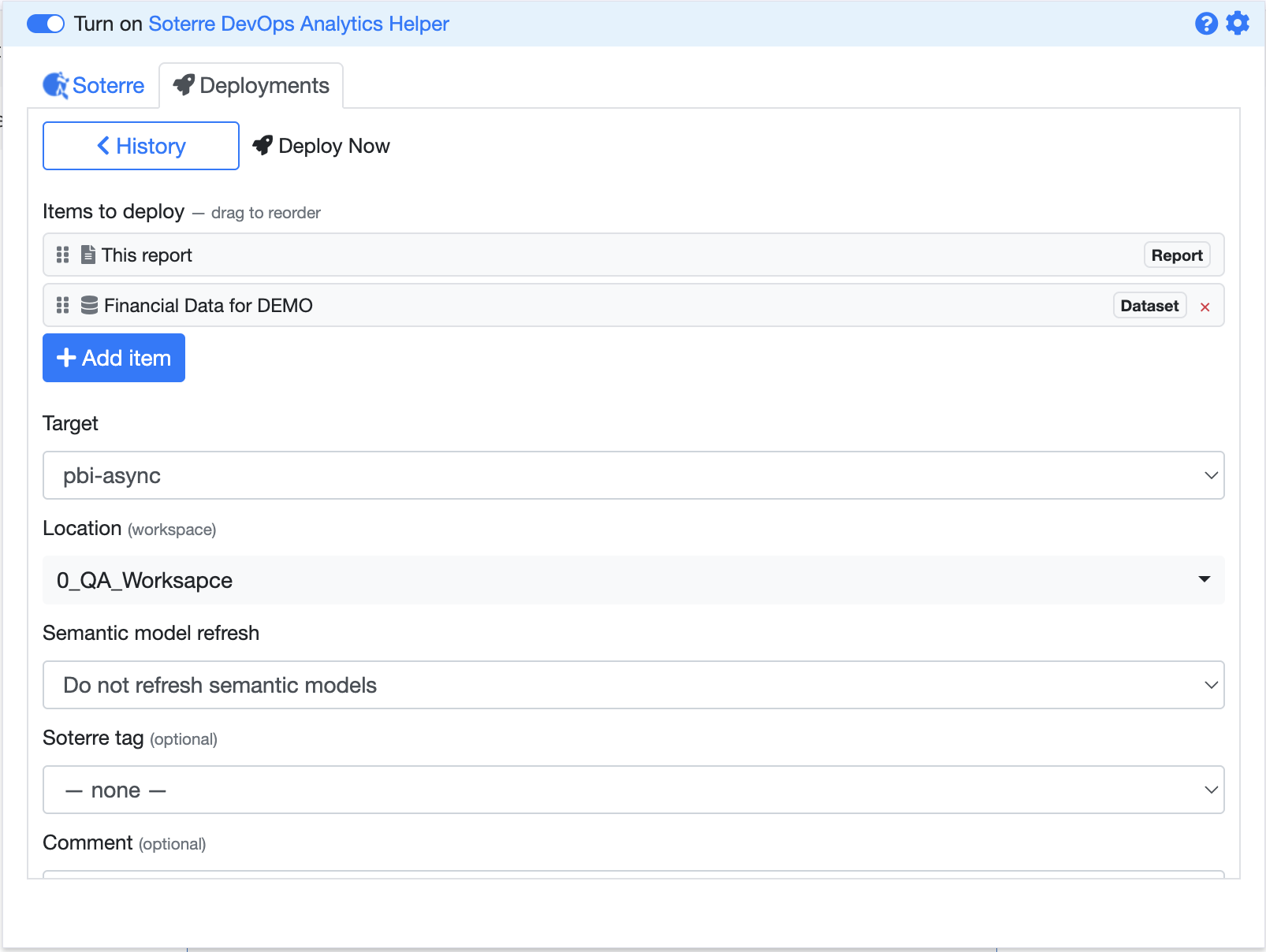Image resolution: width=1266 pixels, height=952 pixels.
Task: Click the 'Items to deploy' heading
Action: tap(114, 211)
